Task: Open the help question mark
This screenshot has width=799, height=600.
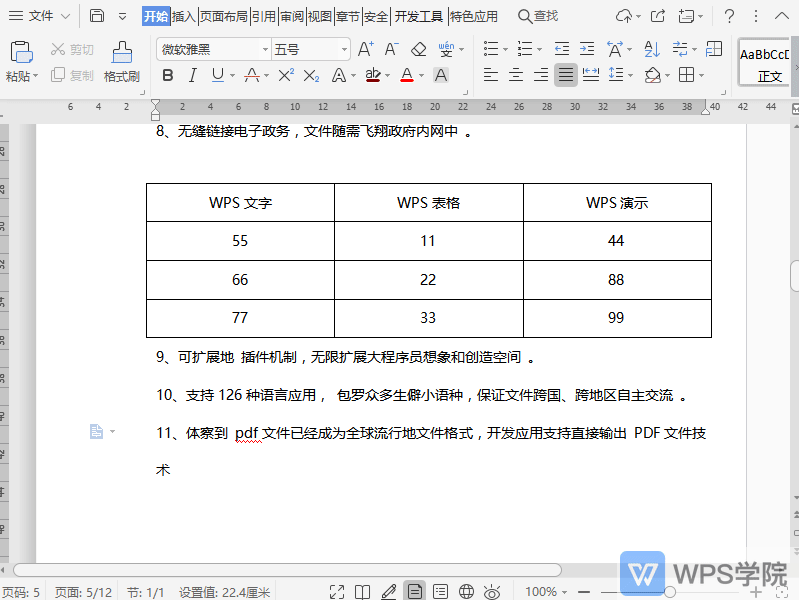Action: pyautogui.click(x=729, y=16)
